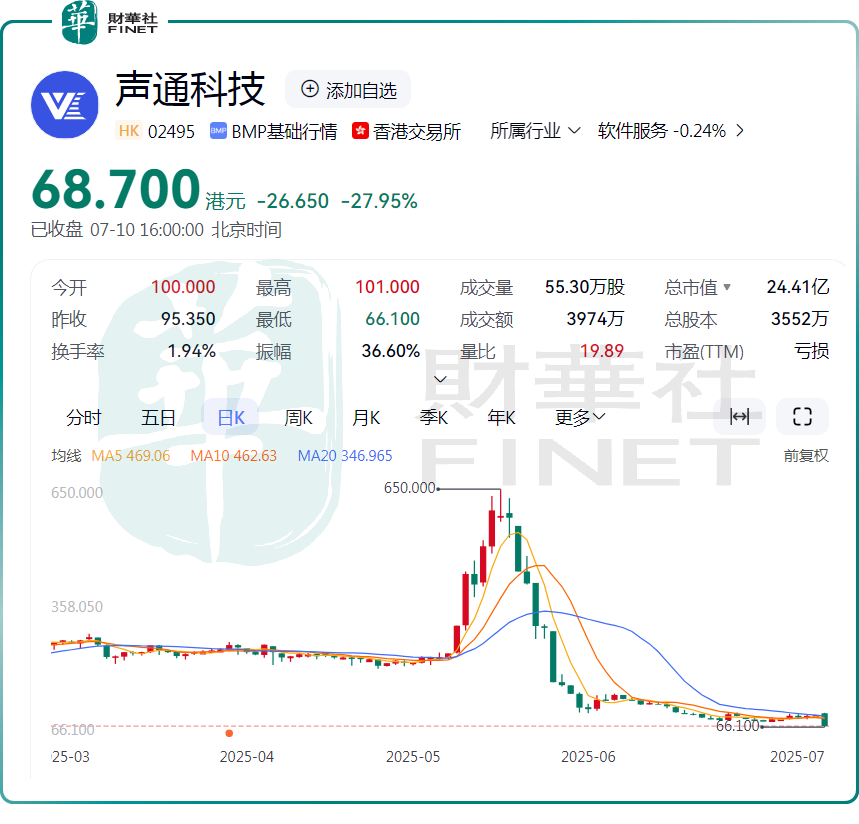Image resolution: width=859 pixels, height=824 pixels.
Task: Select the 月K chart tab
Action: click(366, 417)
